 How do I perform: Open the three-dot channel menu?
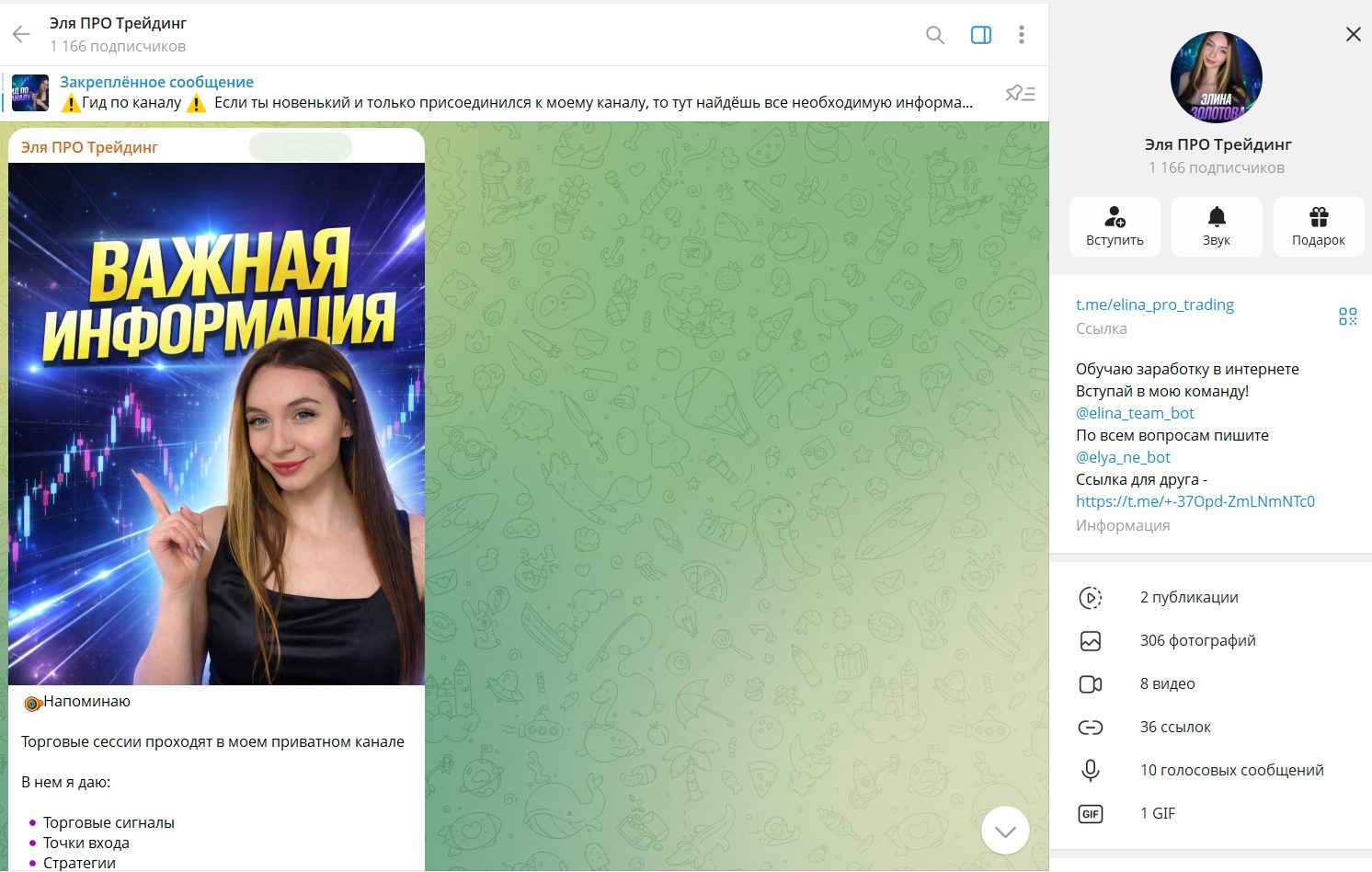coord(1022,35)
